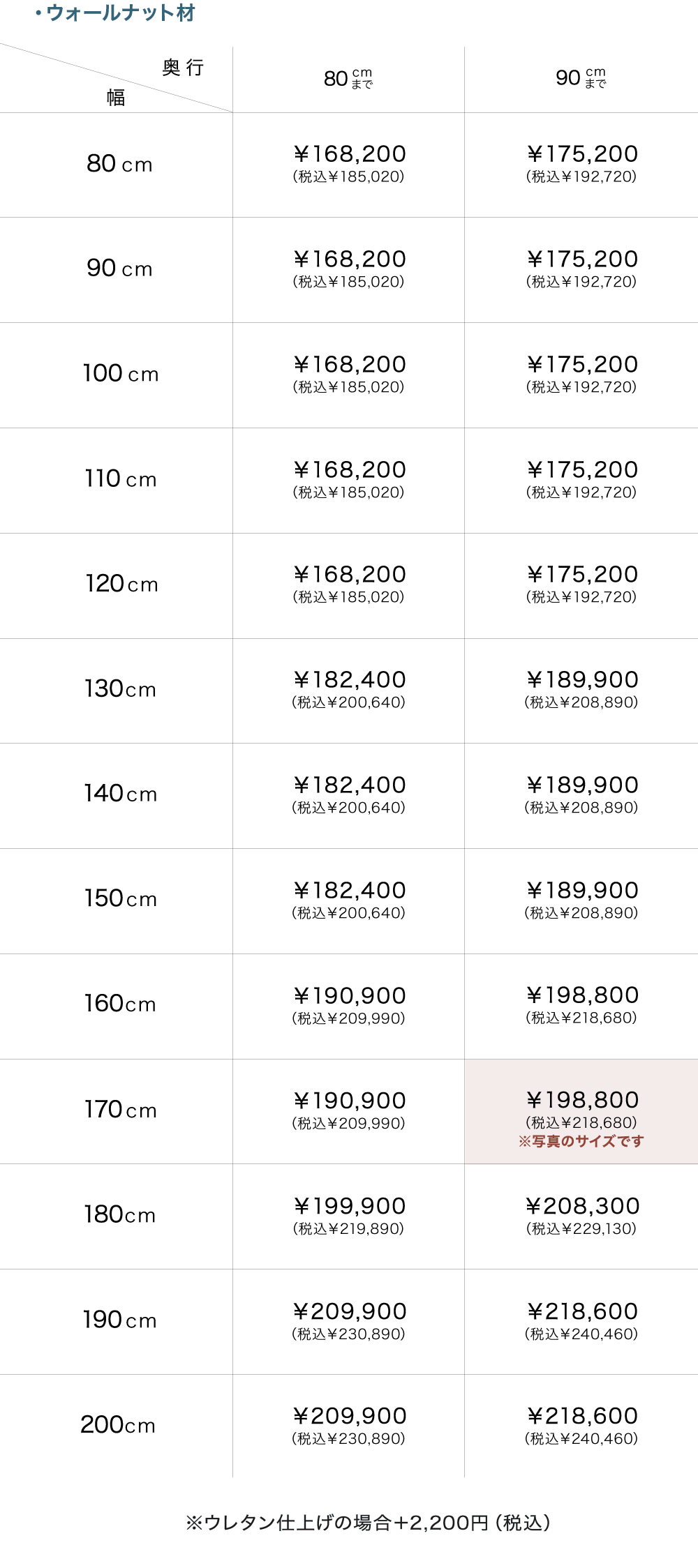The image size is (698, 1568).
Task: Click ¥168,200 price in the 80 cm row
Action: click(349, 154)
